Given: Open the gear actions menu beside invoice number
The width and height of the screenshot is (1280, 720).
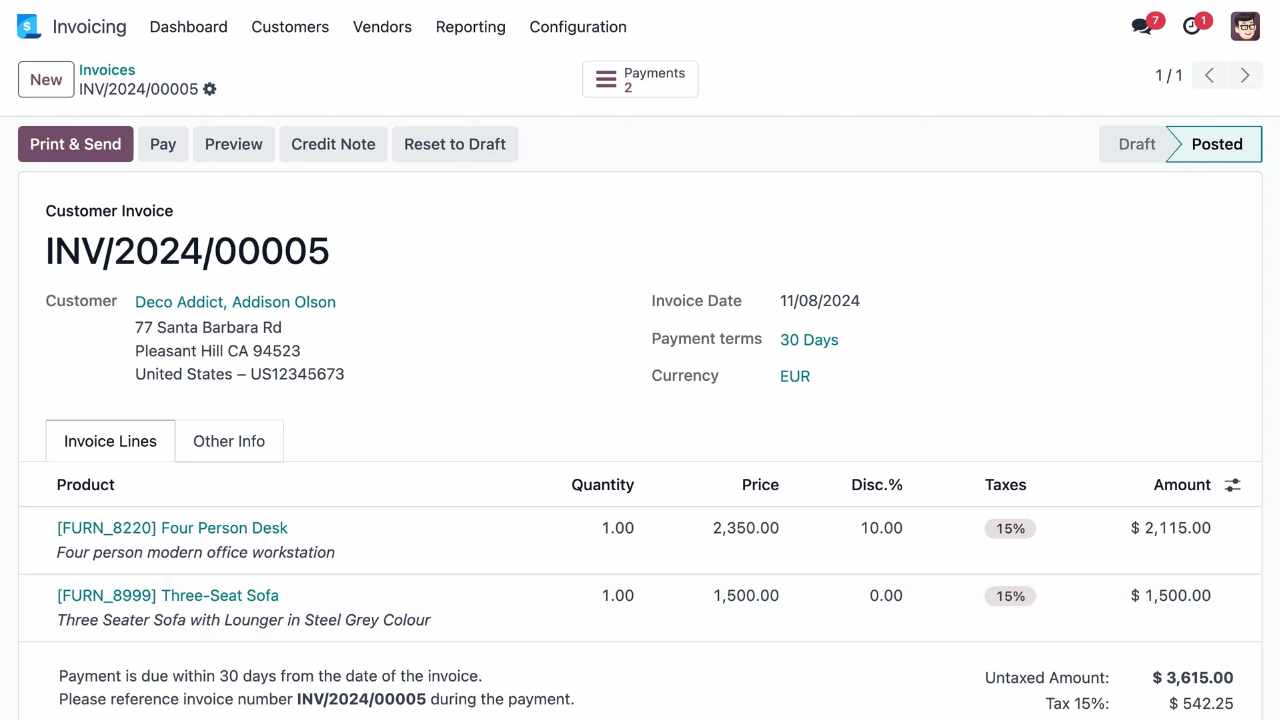Looking at the screenshot, I should [x=210, y=89].
